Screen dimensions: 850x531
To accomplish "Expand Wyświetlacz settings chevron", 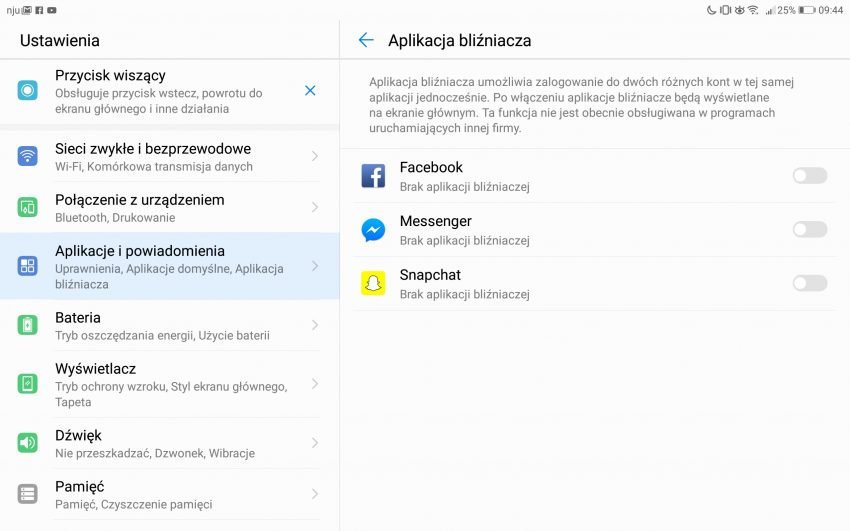I will [315, 384].
